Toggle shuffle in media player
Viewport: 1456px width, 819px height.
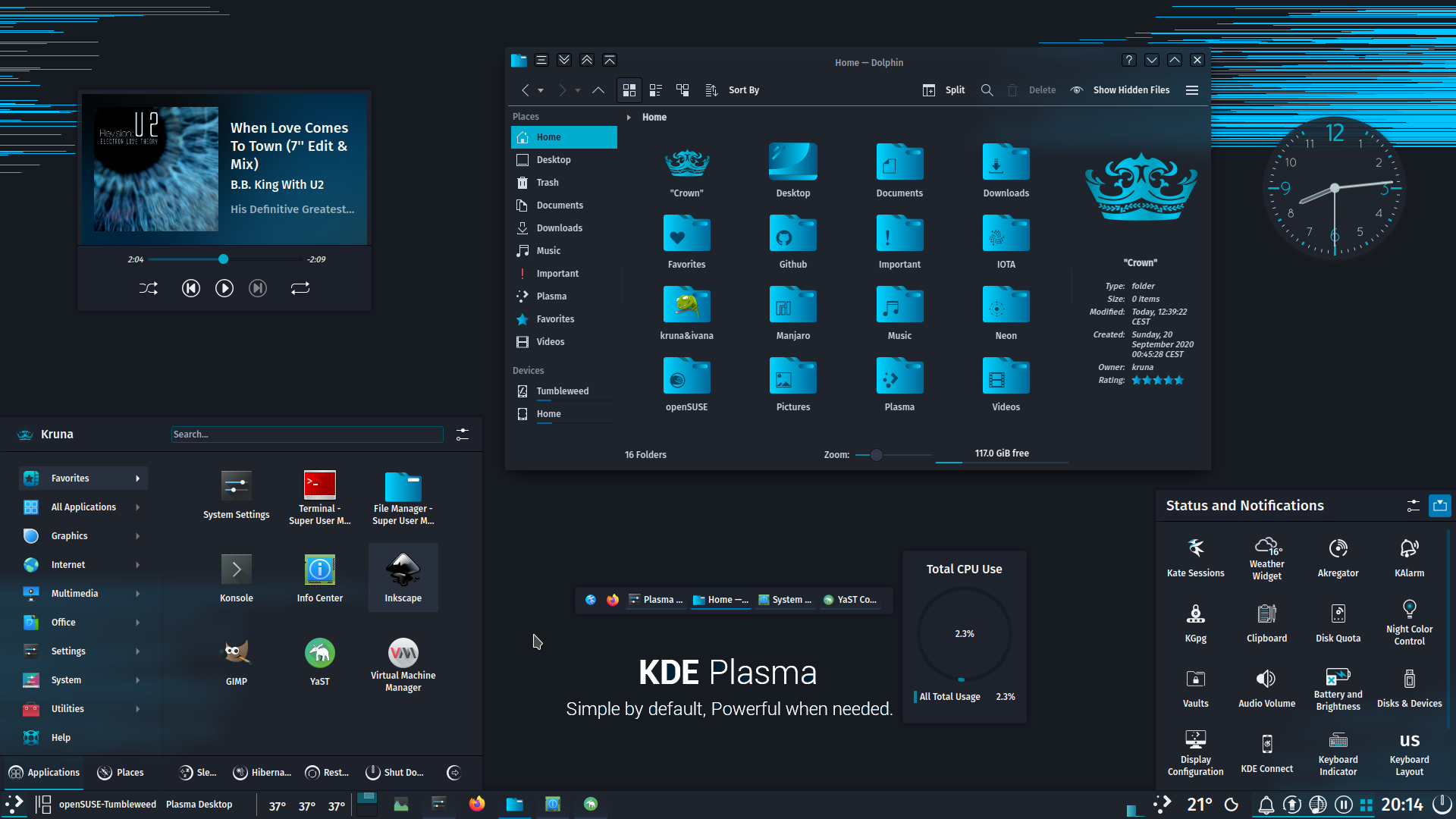tap(149, 288)
